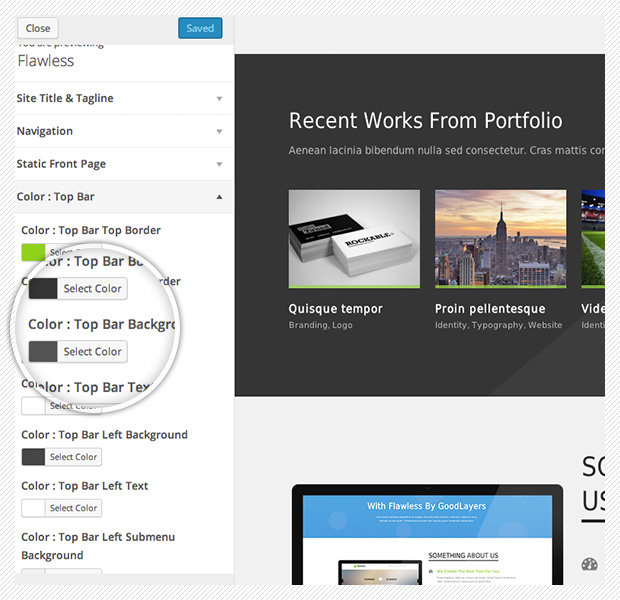The image size is (620, 600).
Task: Open the Static Front Page section
Action: (x=118, y=164)
